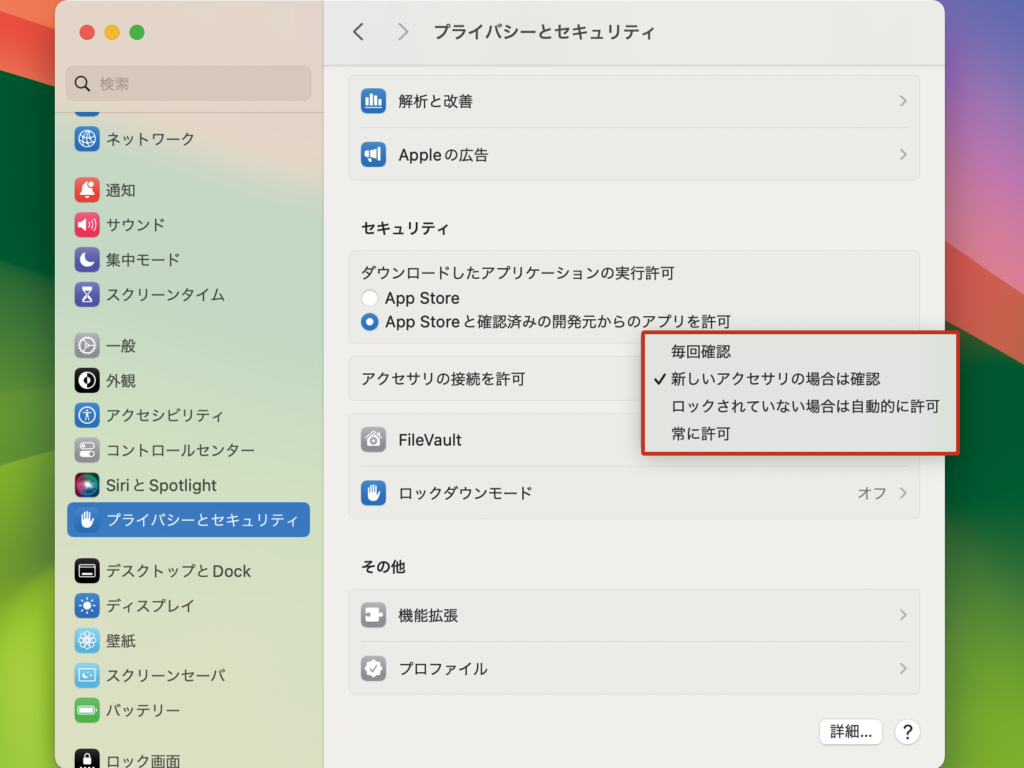Viewport: 1024px width, 768px height.
Task: Open 通知 bell icon in sidebar
Action: [87, 190]
